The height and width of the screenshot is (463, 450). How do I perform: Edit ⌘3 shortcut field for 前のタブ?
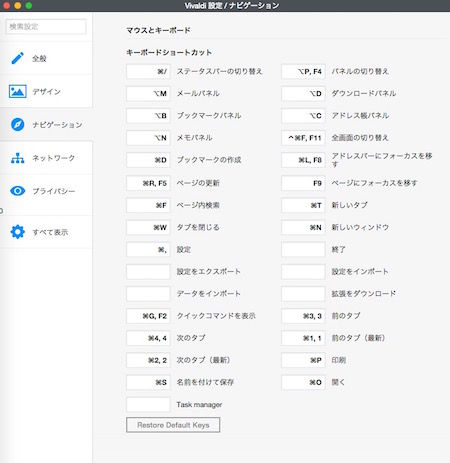[303, 316]
